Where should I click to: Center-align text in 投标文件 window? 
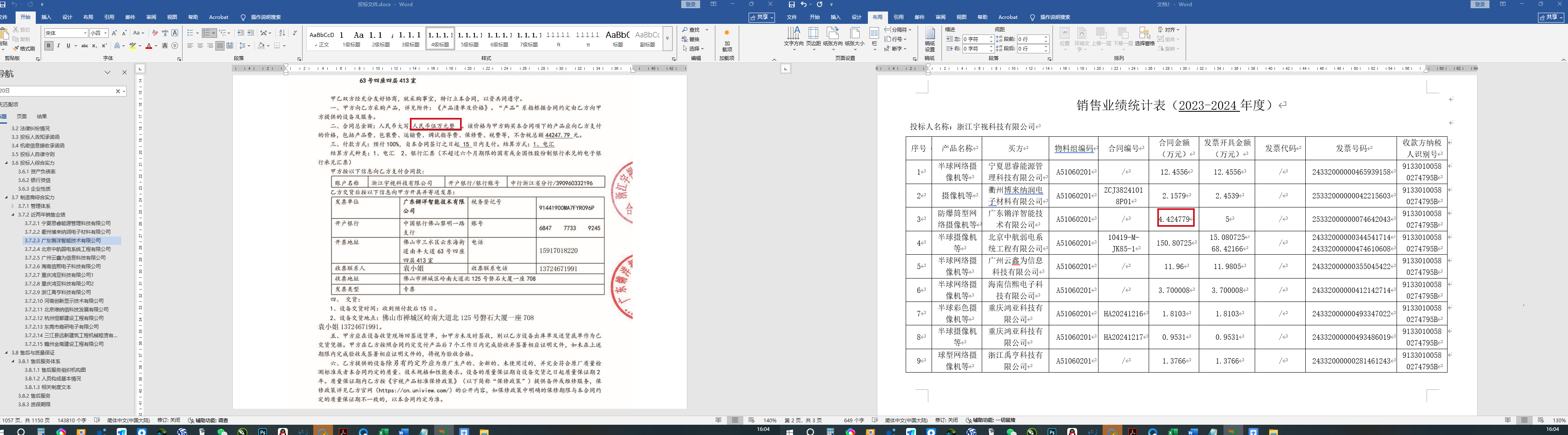(x=200, y=46)
